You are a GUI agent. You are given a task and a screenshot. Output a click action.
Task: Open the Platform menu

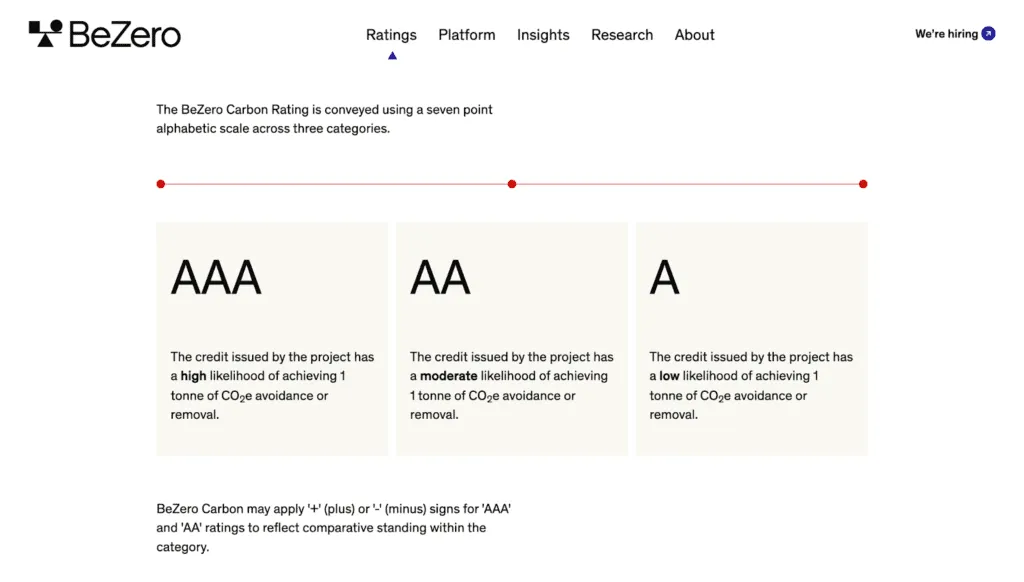[x=467, y=35]
